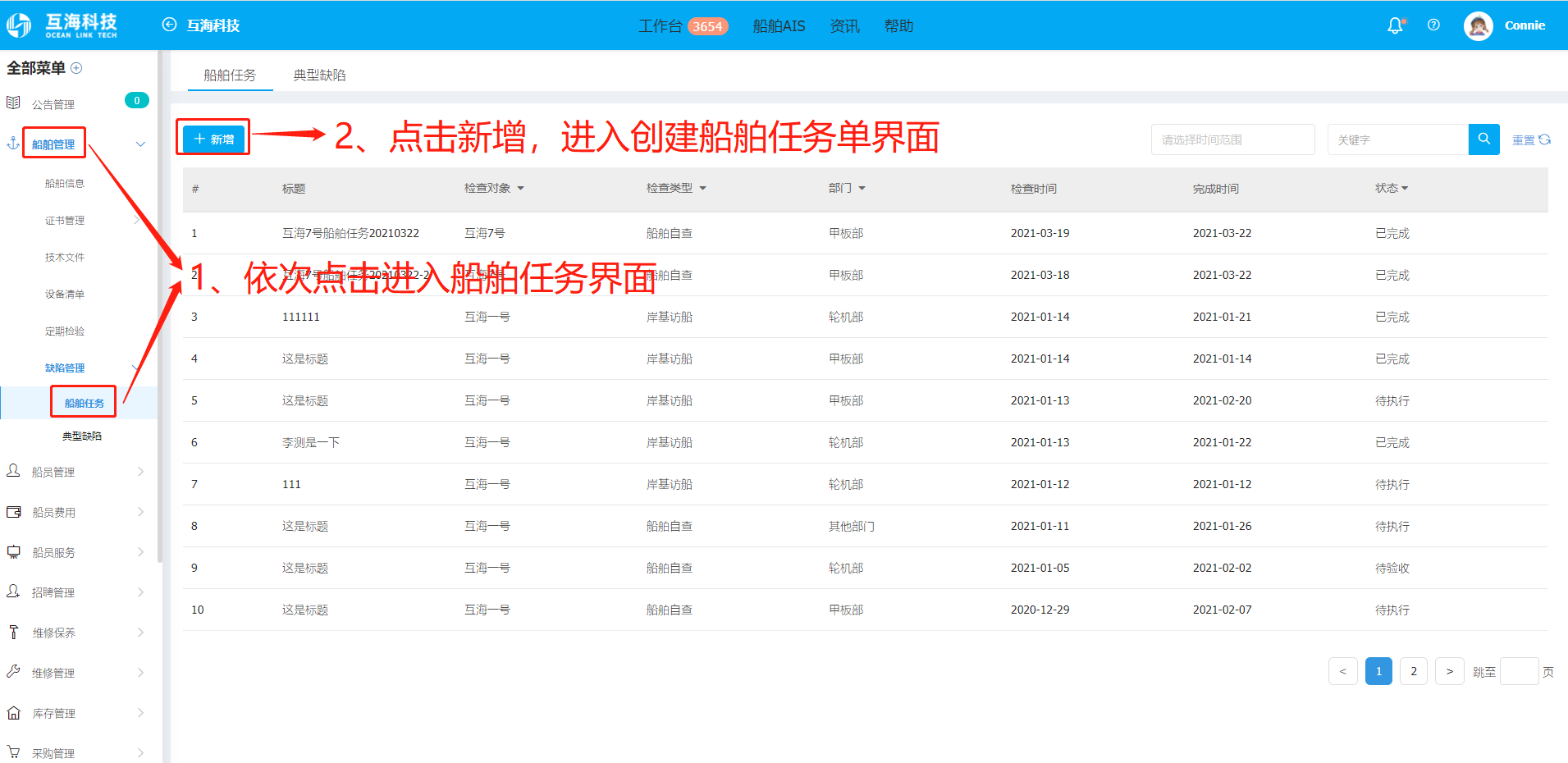The image size is (1568, 763).
Task: Select page 1 in pagination
Action: 1378,671
